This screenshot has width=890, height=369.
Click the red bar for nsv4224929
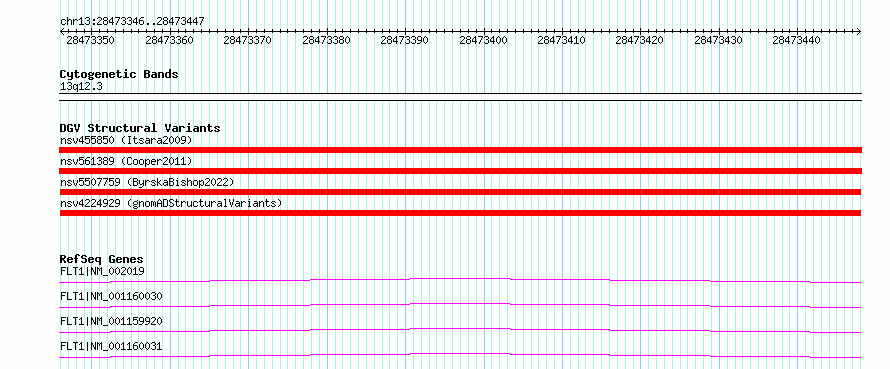(460, 213)
